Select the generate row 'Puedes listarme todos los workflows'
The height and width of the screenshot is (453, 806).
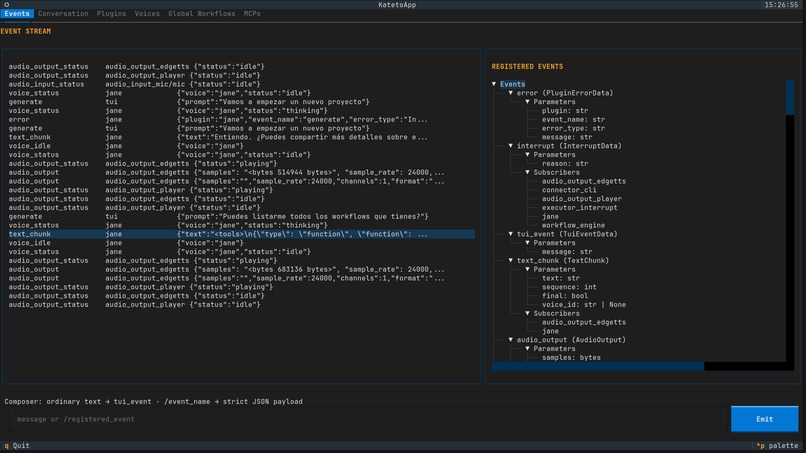click(x=241, y=216)
